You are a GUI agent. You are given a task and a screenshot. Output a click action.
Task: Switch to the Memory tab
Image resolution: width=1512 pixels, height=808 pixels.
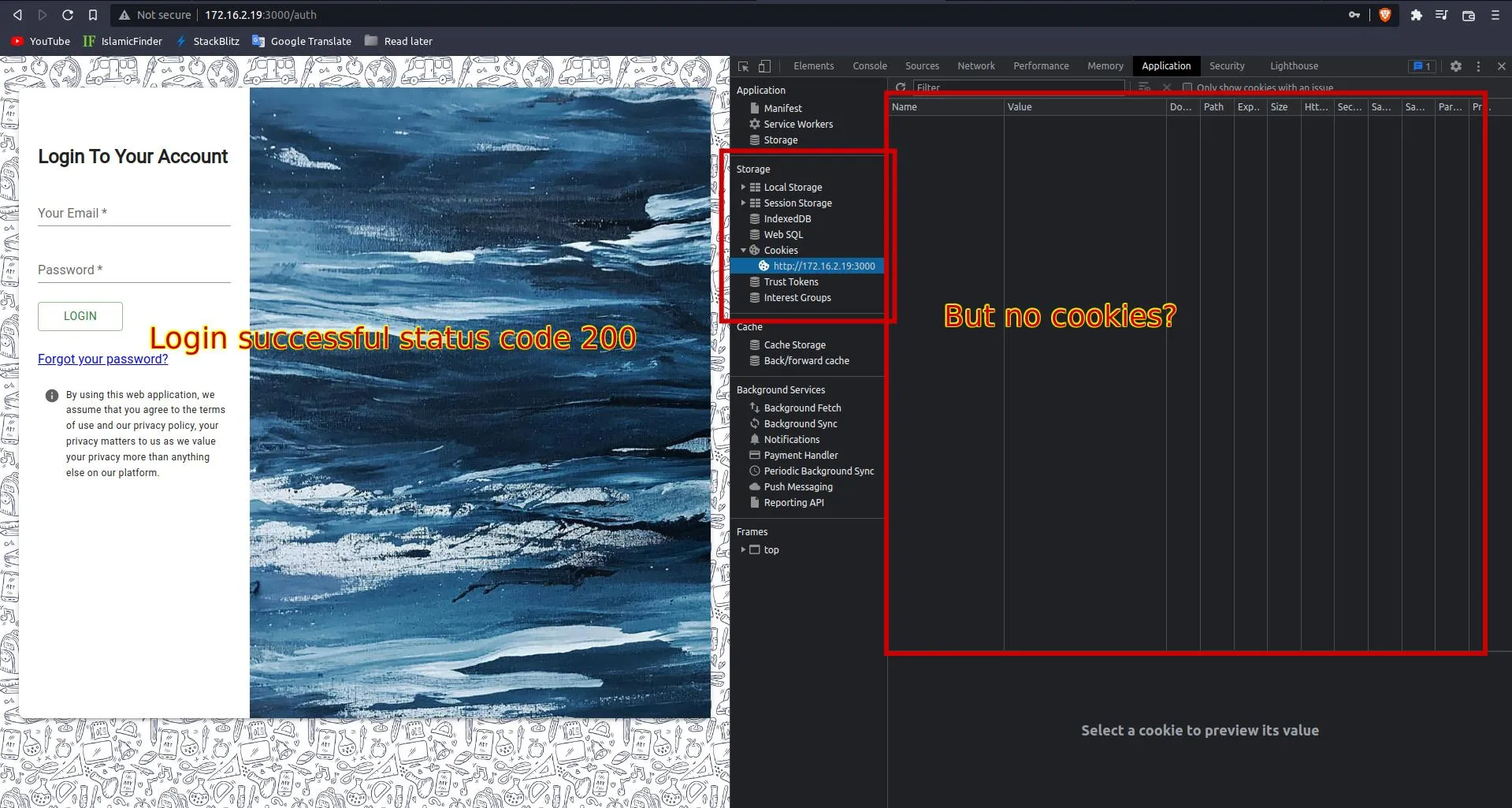coord(1105,66)
